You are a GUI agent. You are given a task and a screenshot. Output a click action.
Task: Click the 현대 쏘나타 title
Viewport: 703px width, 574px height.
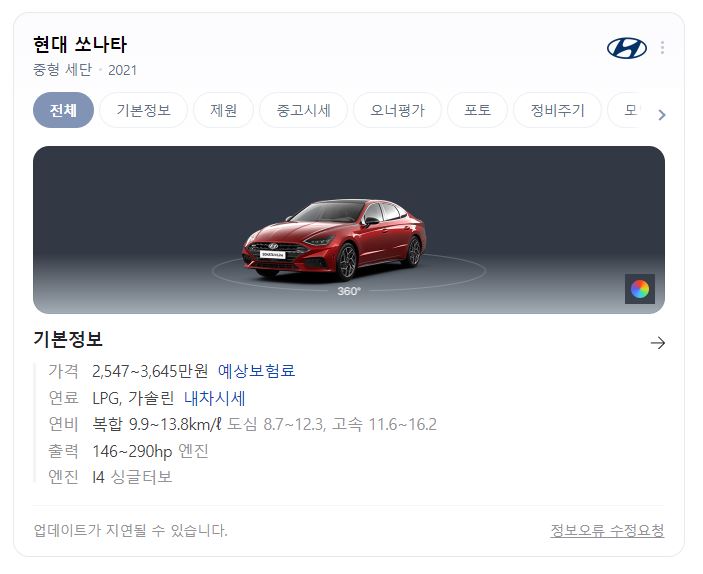[80, 44]
